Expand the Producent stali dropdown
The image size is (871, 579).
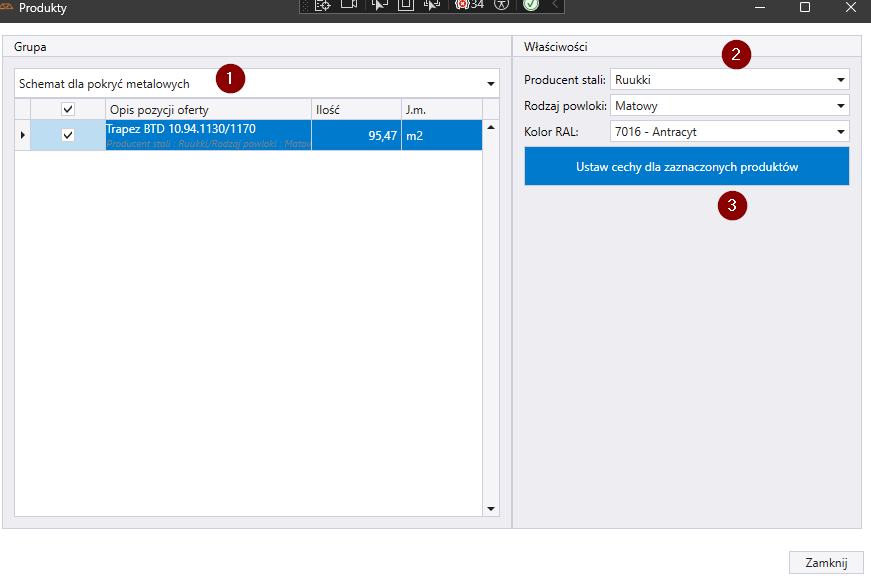pos(840,80)
